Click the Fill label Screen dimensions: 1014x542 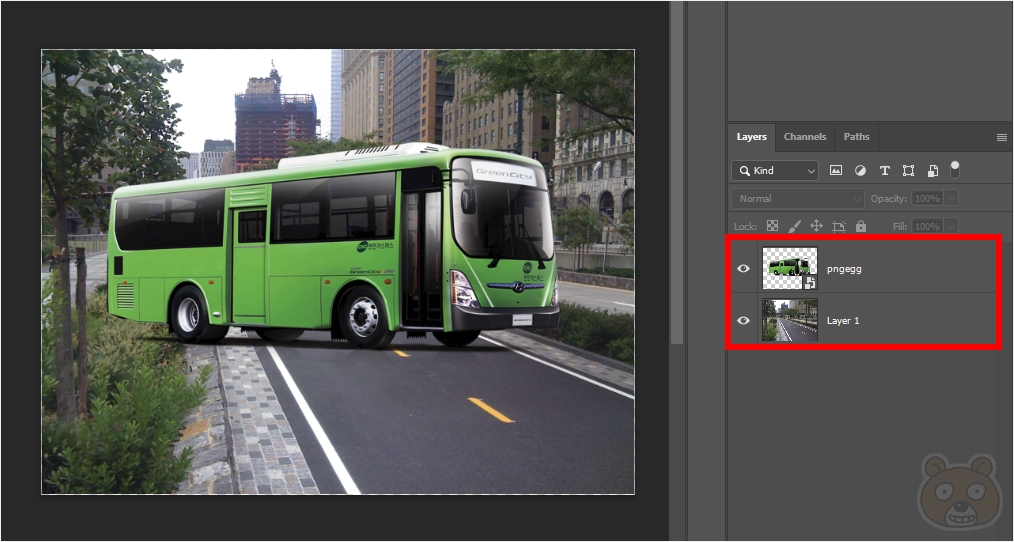click(x=900, y=226)
